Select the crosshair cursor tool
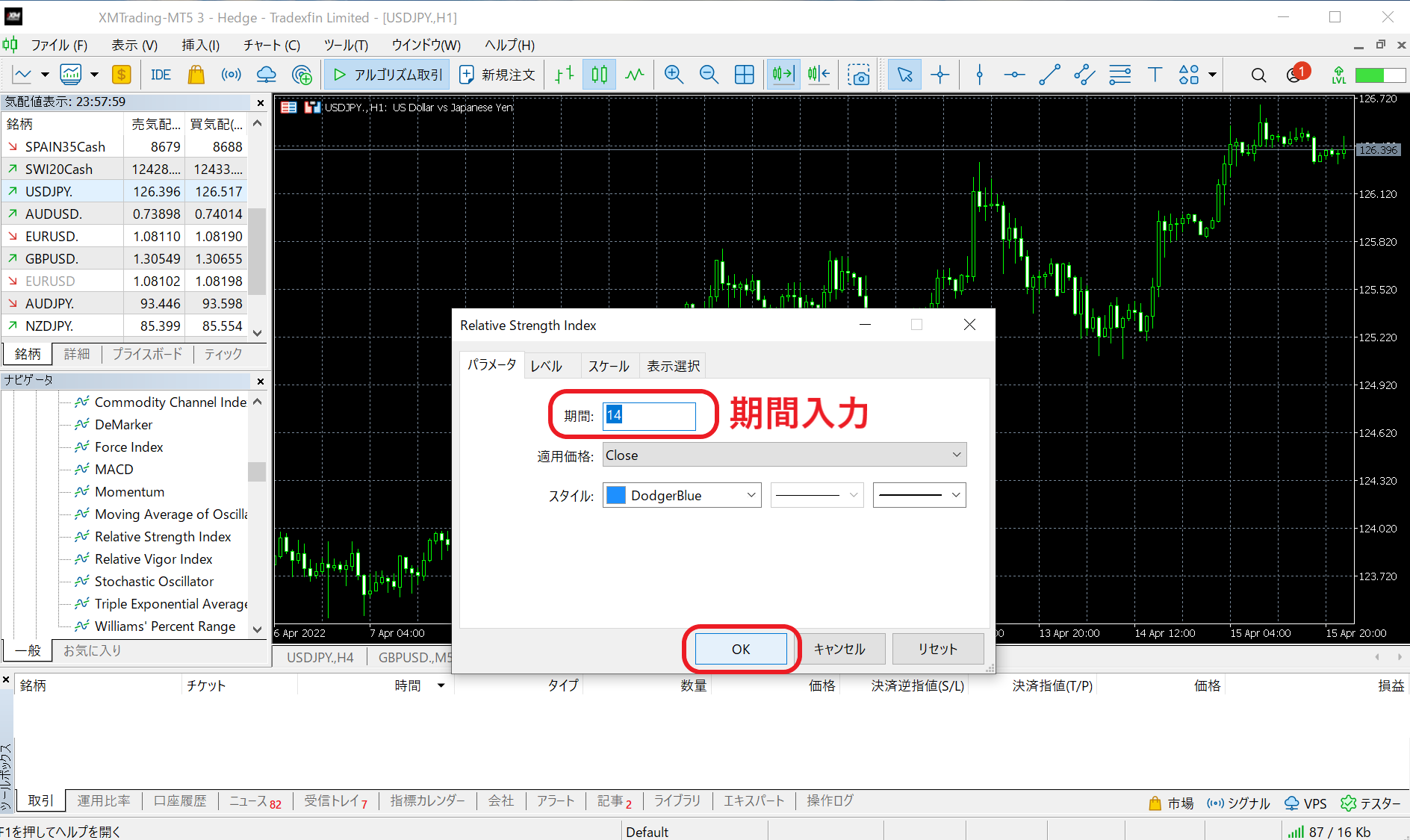Viewport: 1410px width, 840px height. (x=940, y=75)
